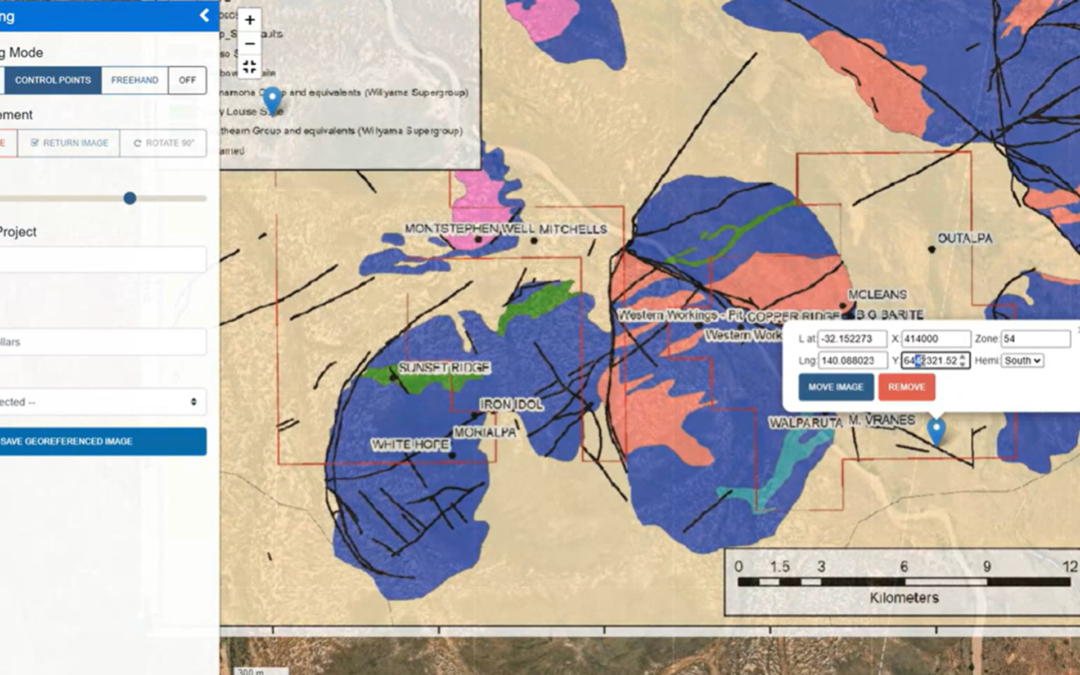This screenshot has height=675, width=1080.
Task: Open the Hemi South dropdown
Action: (x=1021, y=361)
